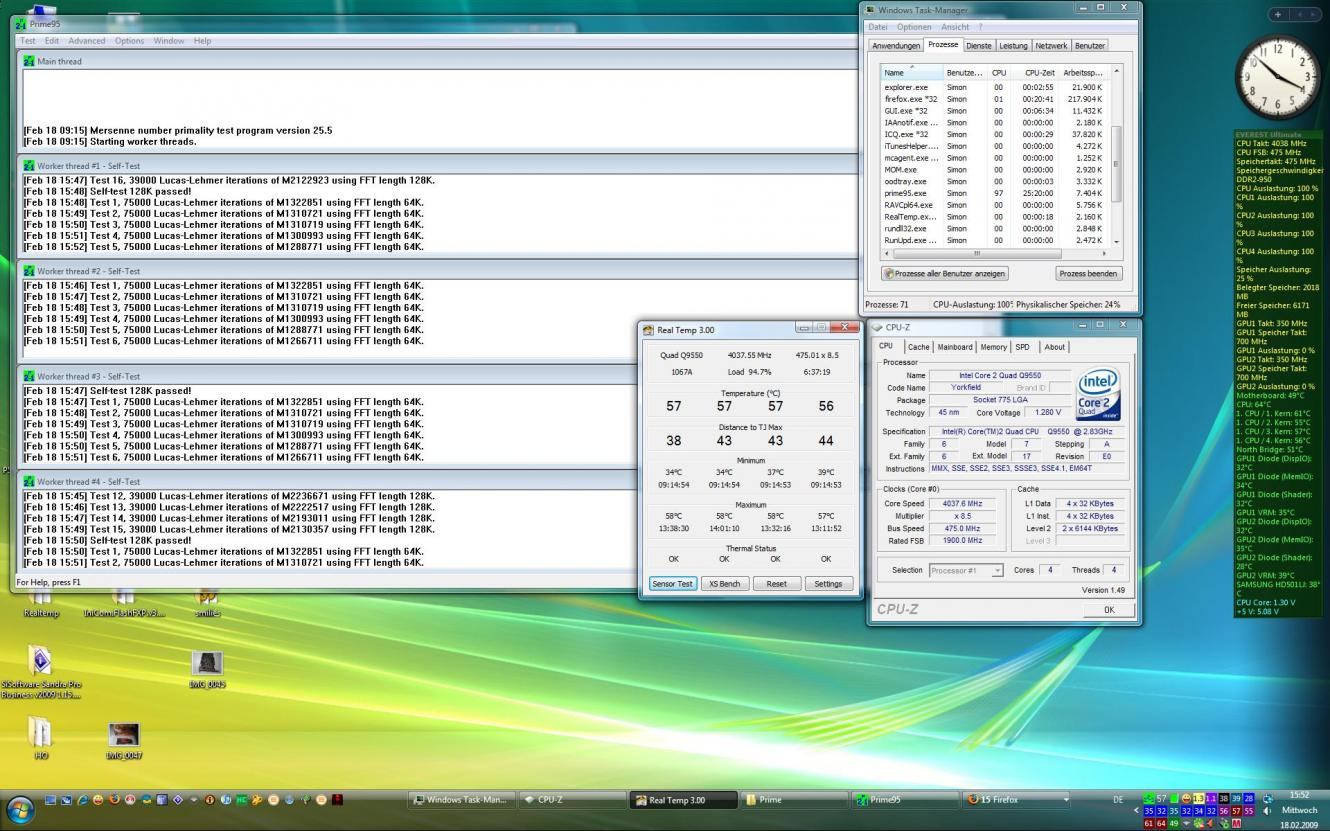Click Worker thread #3 window icon

coord(30,376)
